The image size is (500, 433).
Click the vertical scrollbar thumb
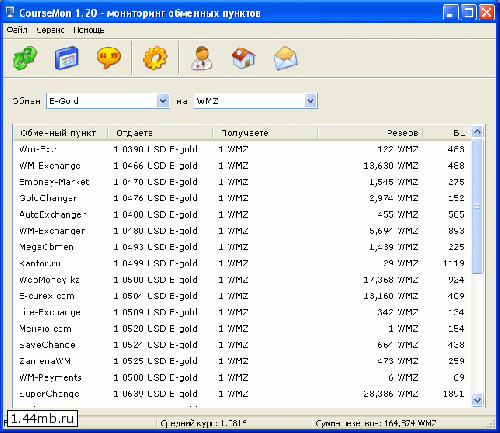click(x=477, y=206)
